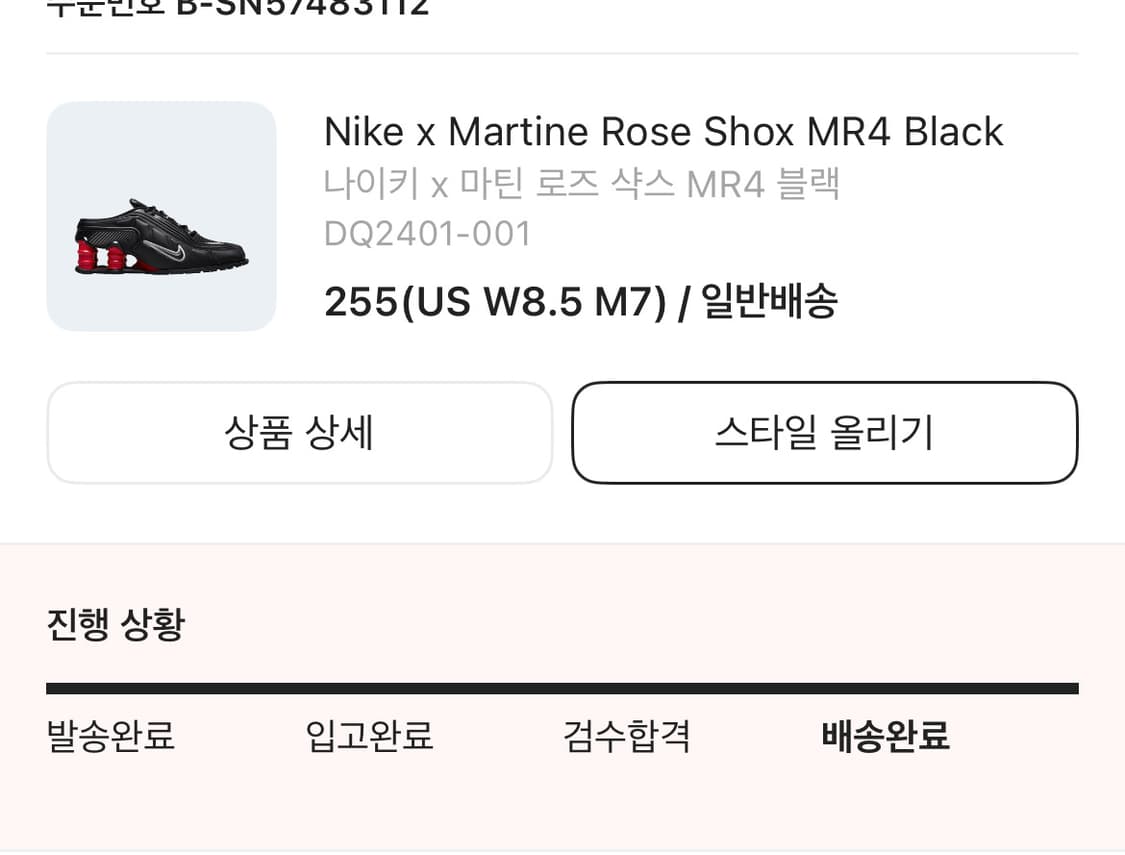
Task: Select the 발송완료 progress step
Action: click(x=111, y=736)
